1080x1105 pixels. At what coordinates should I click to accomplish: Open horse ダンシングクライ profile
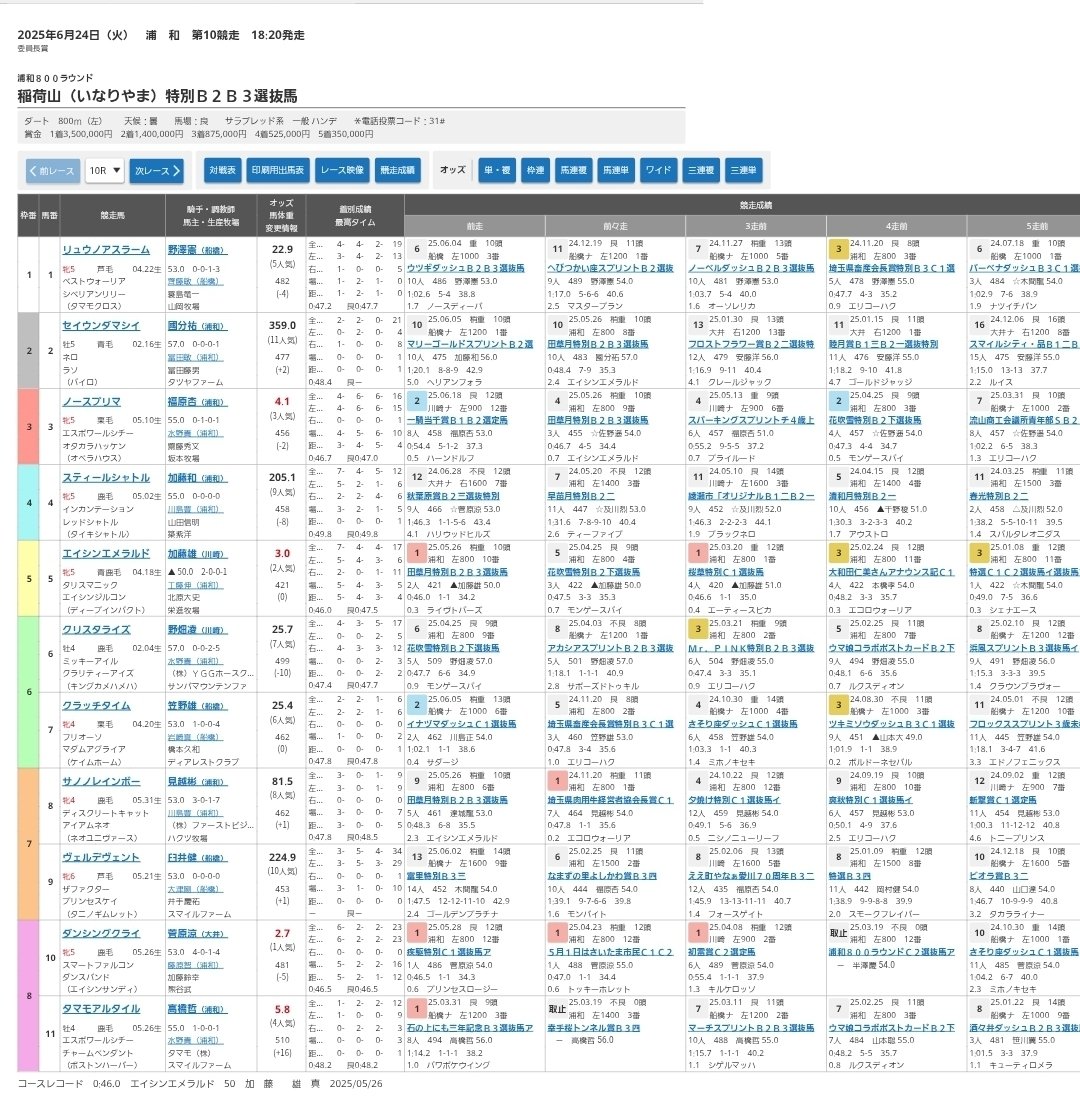tap(101, 933)
